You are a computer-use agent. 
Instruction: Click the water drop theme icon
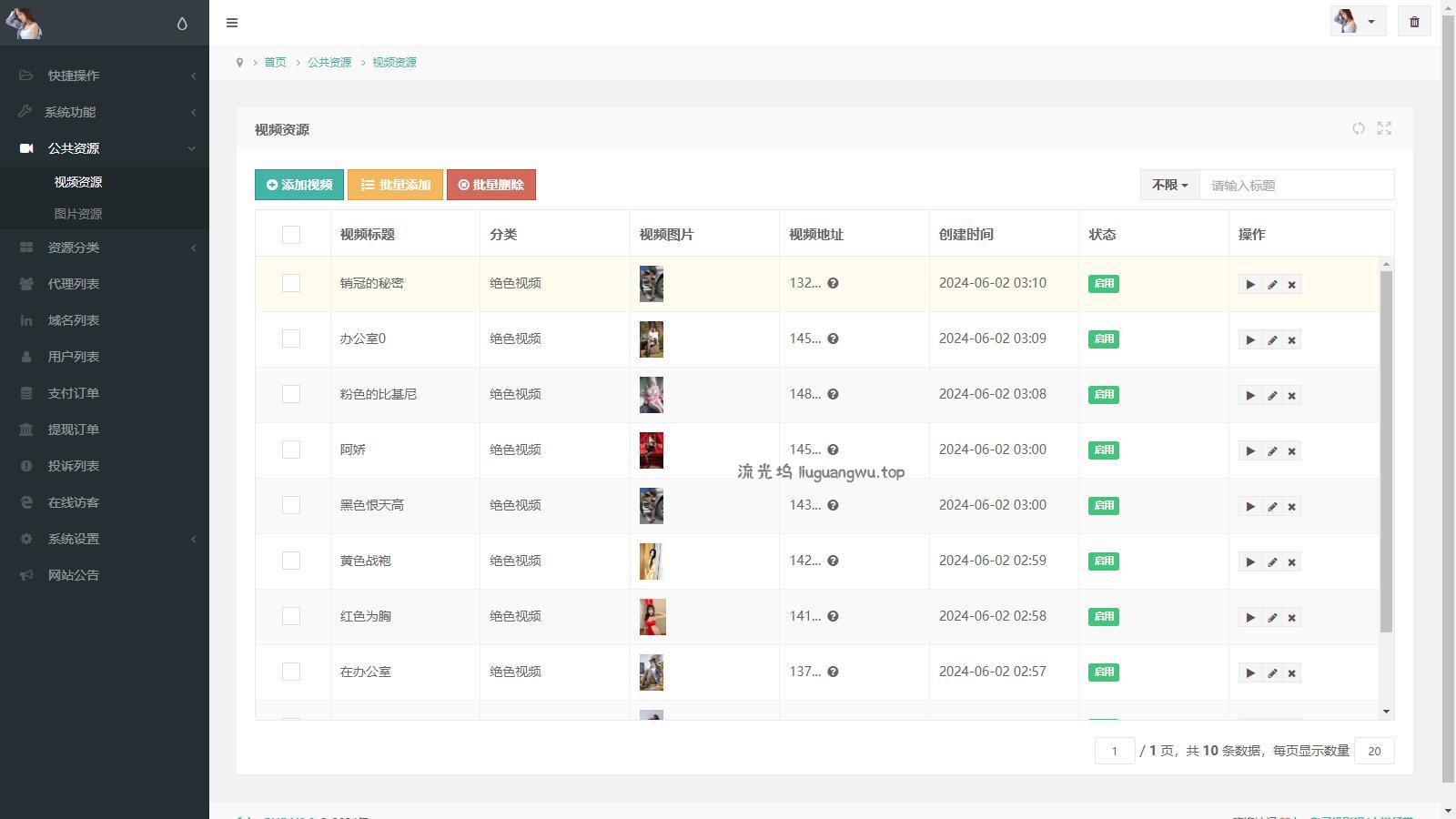coord(182,24)
